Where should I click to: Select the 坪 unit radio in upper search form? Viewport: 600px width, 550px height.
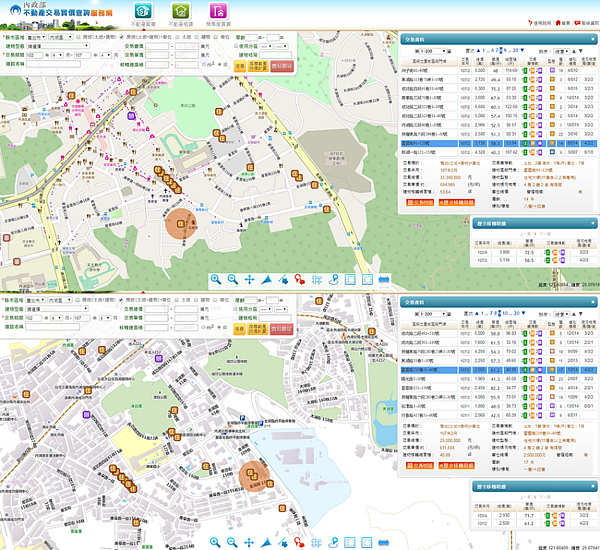coord(220,65)
